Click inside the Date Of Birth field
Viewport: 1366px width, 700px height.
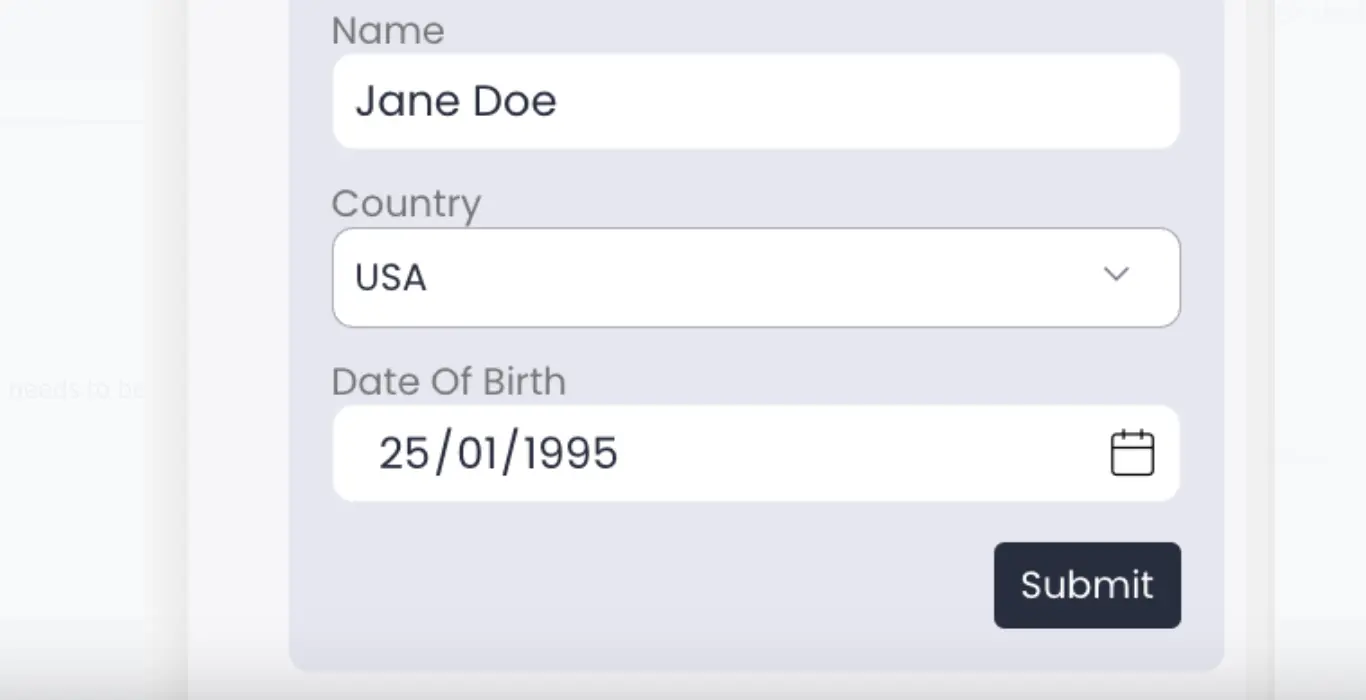coord(700,452)
